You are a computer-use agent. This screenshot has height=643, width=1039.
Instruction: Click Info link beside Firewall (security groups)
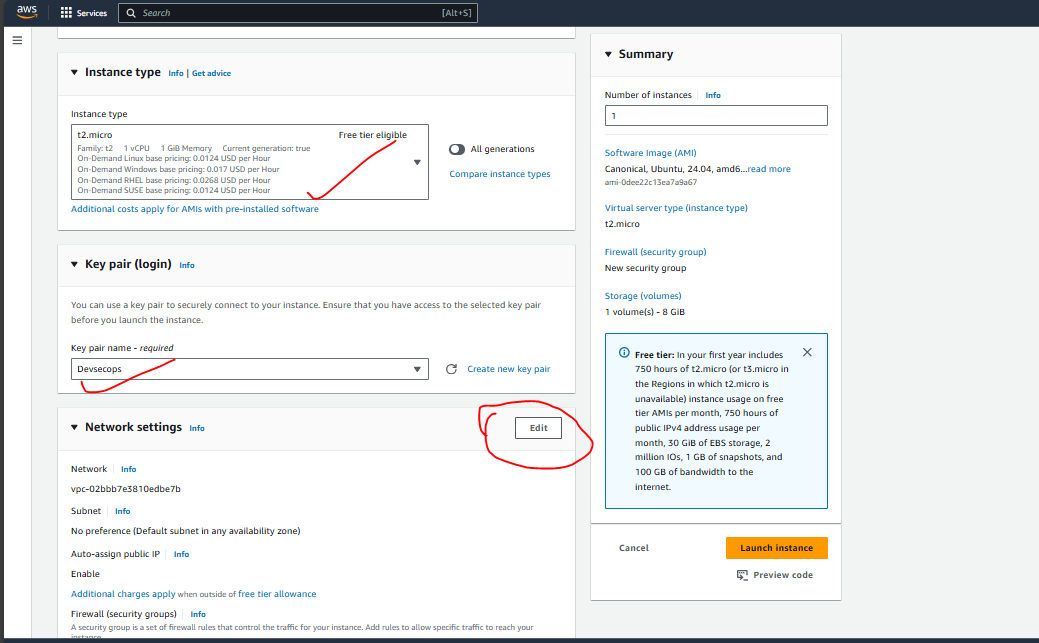pyautogui.click(x=198, y=614)
